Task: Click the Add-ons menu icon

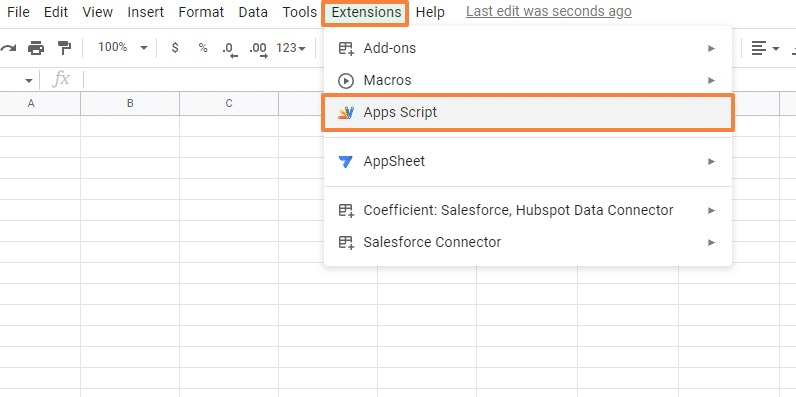Action: click(346, 48)
